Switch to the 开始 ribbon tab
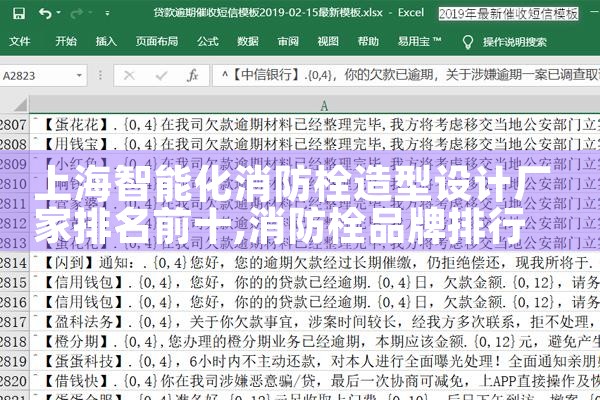The width and height of the screenshot is (600, 400). pos(66,41)
